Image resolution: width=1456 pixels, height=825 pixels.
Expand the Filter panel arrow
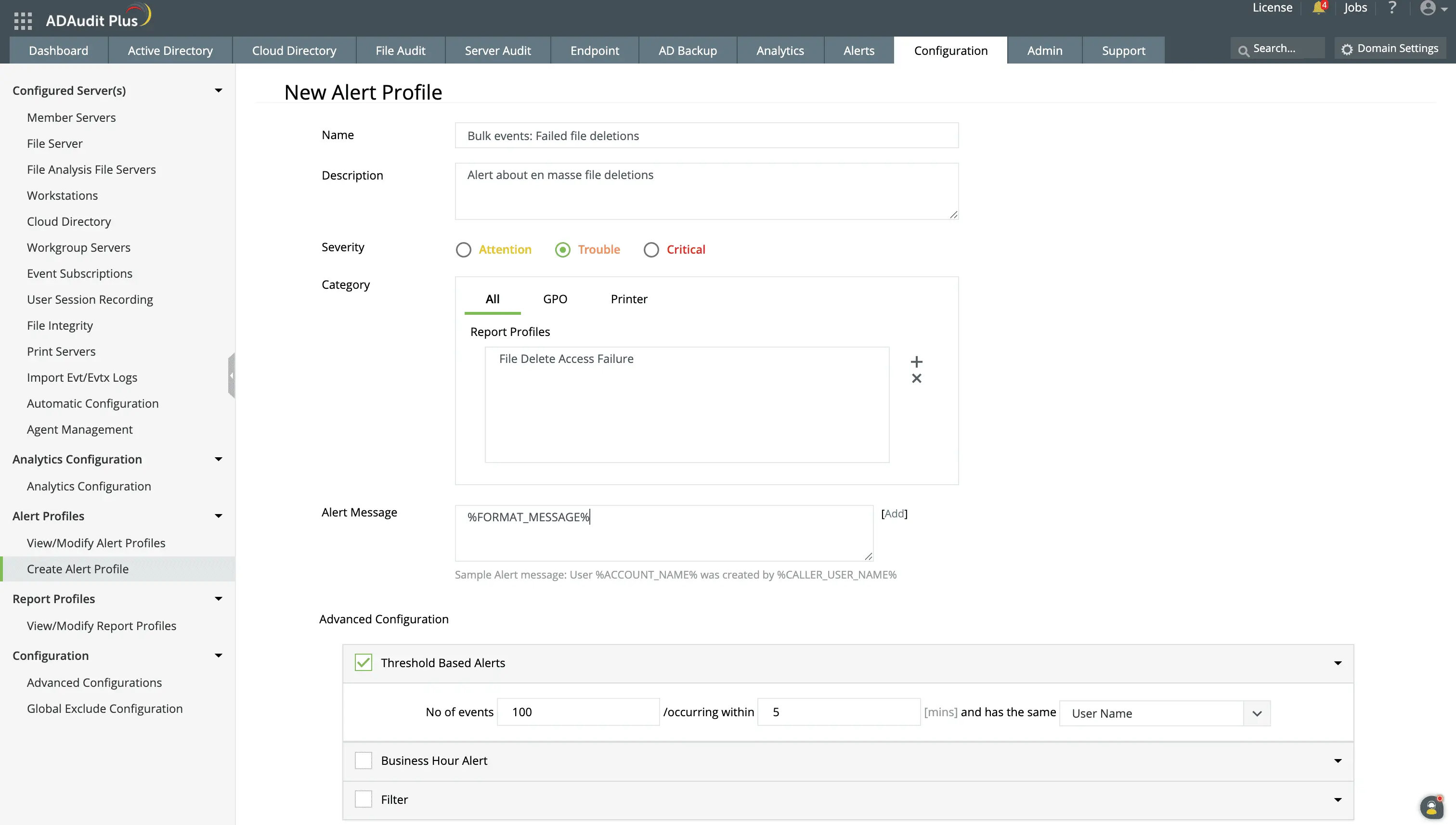[1338, 799]
